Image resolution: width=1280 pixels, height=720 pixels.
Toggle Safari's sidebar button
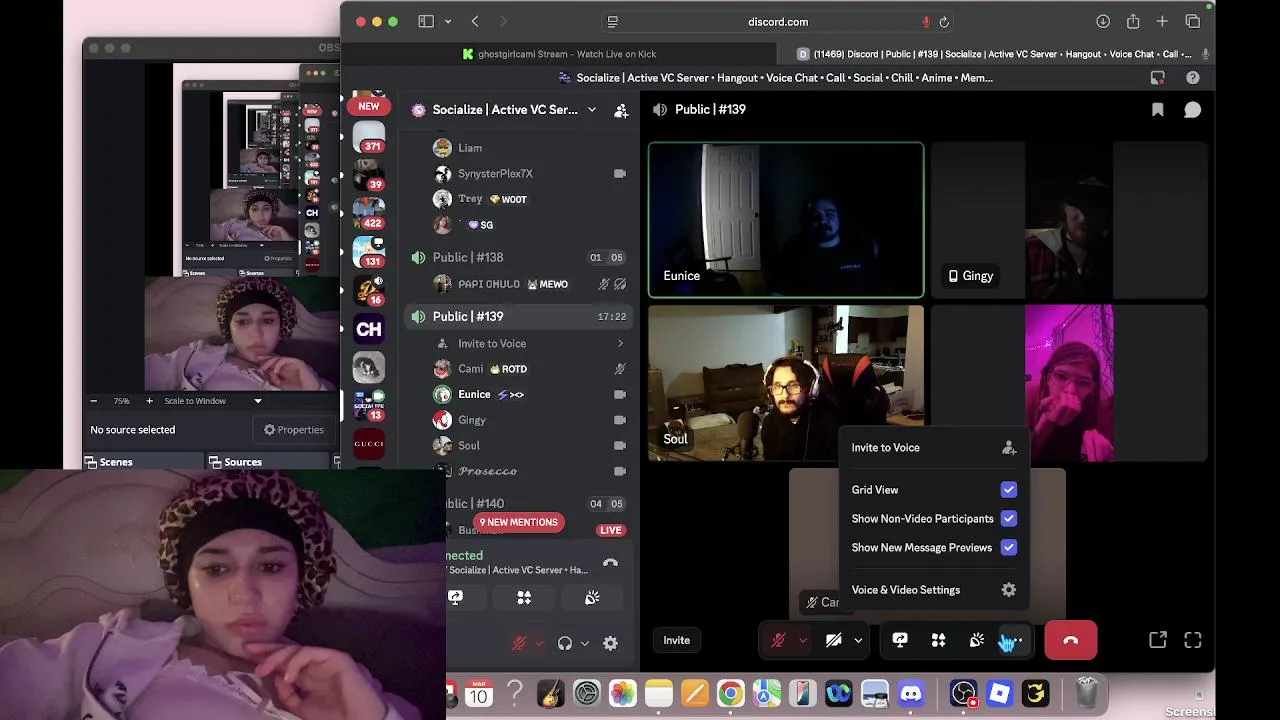click(x=426, y=22)
